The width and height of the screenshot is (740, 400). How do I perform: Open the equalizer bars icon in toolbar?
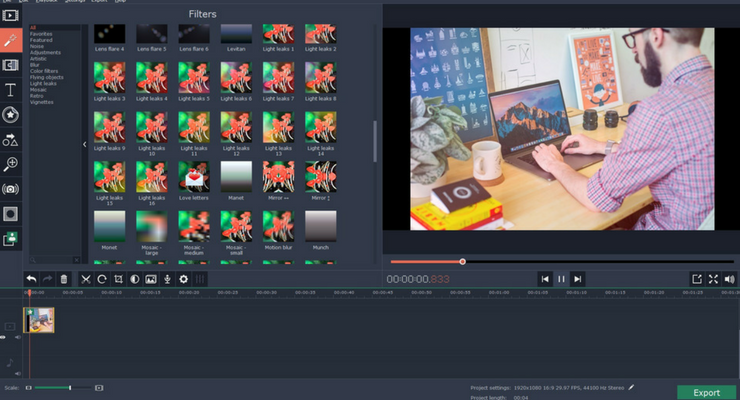click(x=200, y=279)
